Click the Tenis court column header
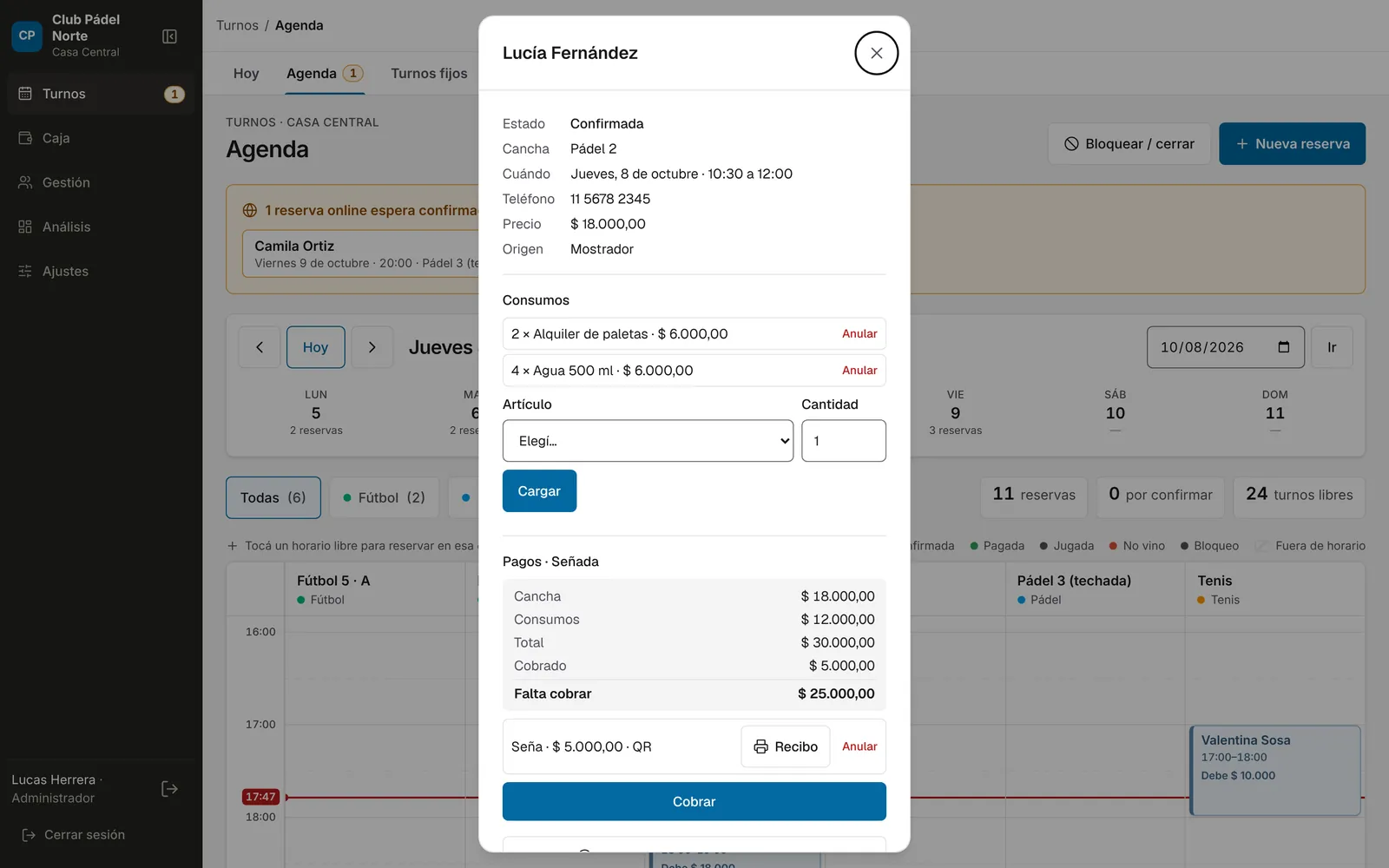This screenshot has height=868, width=1389. (x=1274, y=589)
